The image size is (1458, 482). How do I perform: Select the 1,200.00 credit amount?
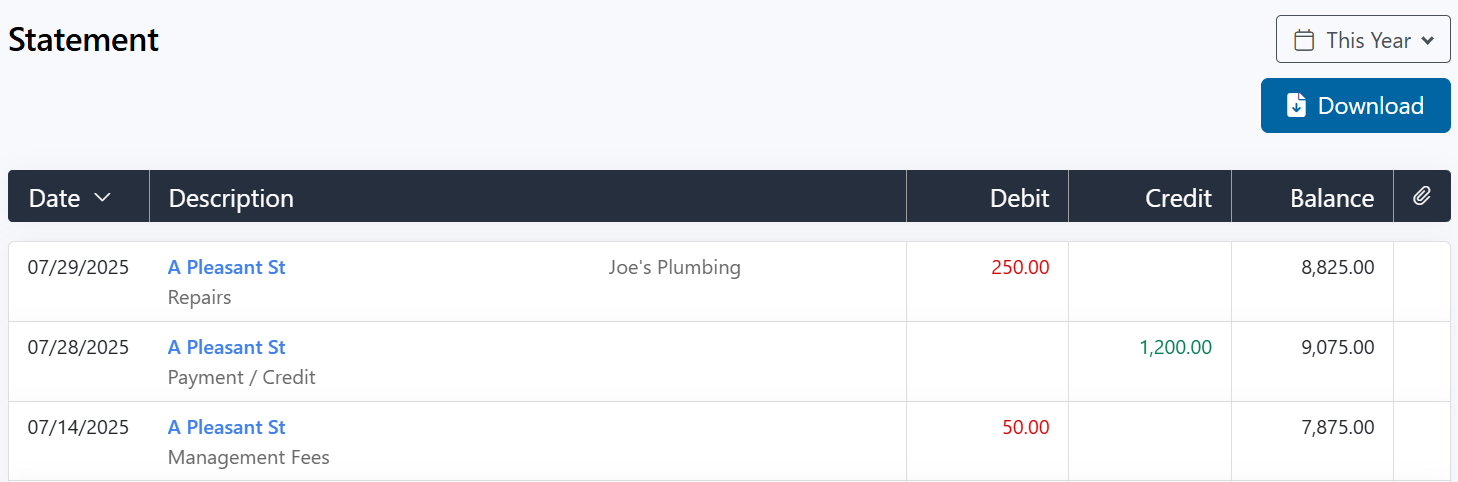[1175, 347]
